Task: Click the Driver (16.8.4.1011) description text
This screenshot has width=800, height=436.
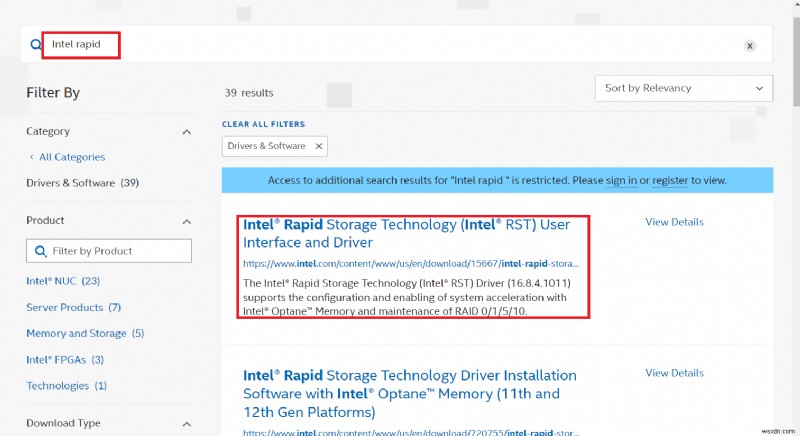Action: click(407, 297)
